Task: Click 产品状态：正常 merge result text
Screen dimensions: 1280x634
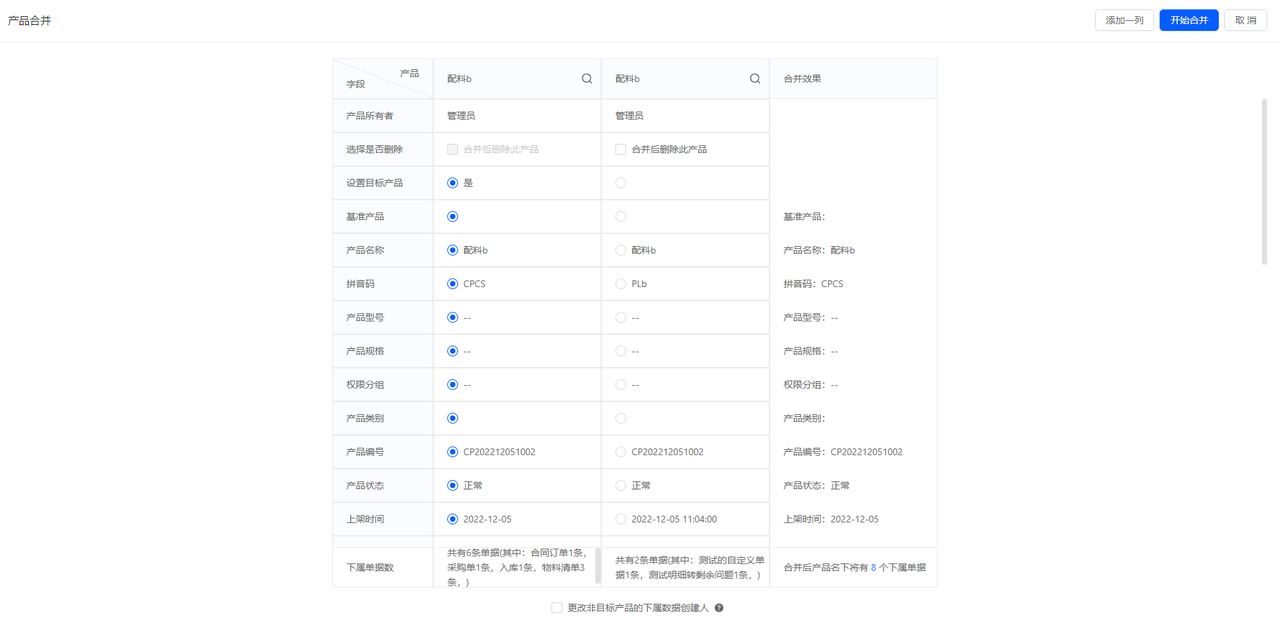Action: (x=816, y=486)
